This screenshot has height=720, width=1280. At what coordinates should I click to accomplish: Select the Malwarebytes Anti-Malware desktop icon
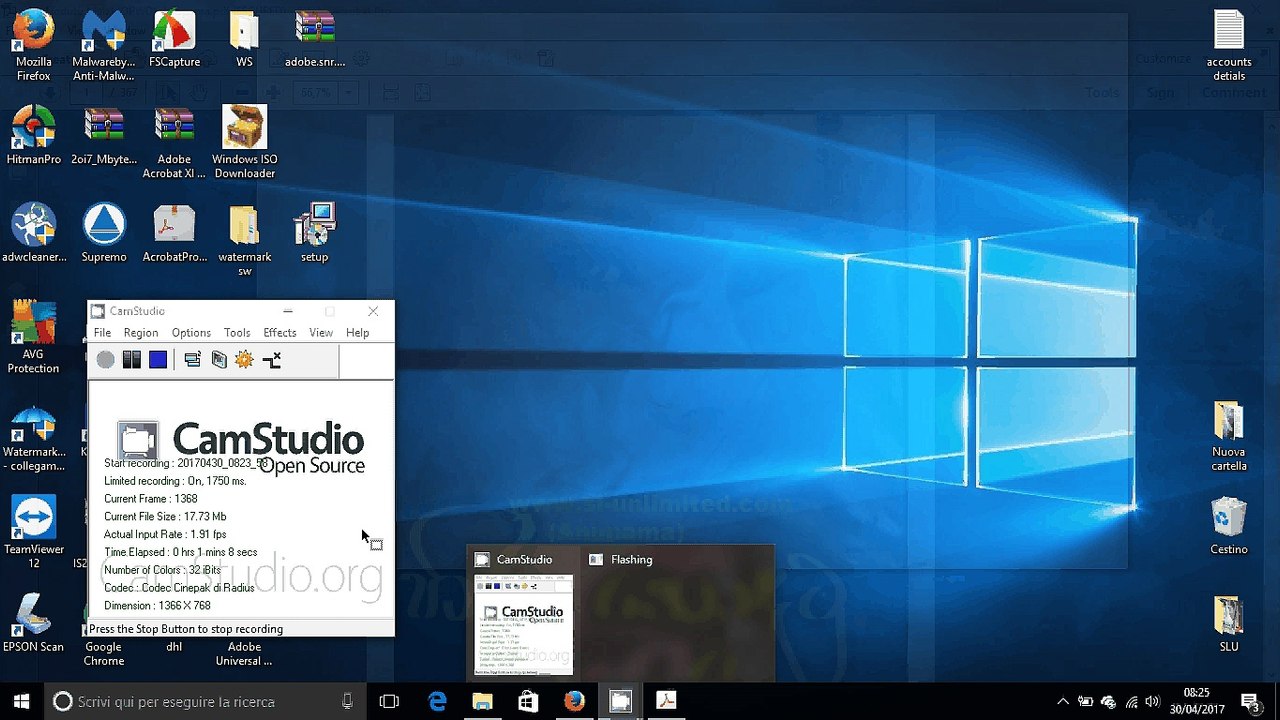pyautogui.click(x=104, y=46)
